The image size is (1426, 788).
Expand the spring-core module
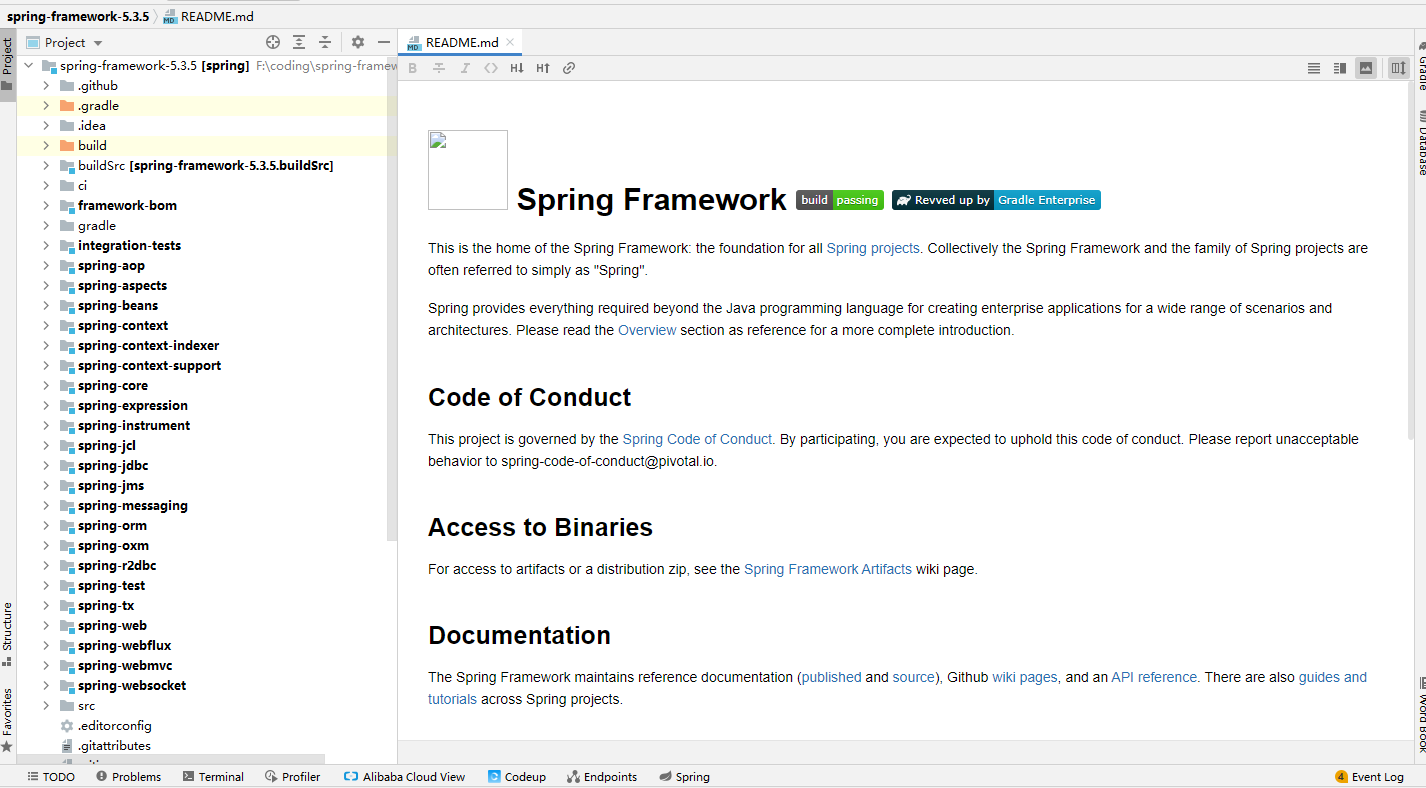click(46, 386)
